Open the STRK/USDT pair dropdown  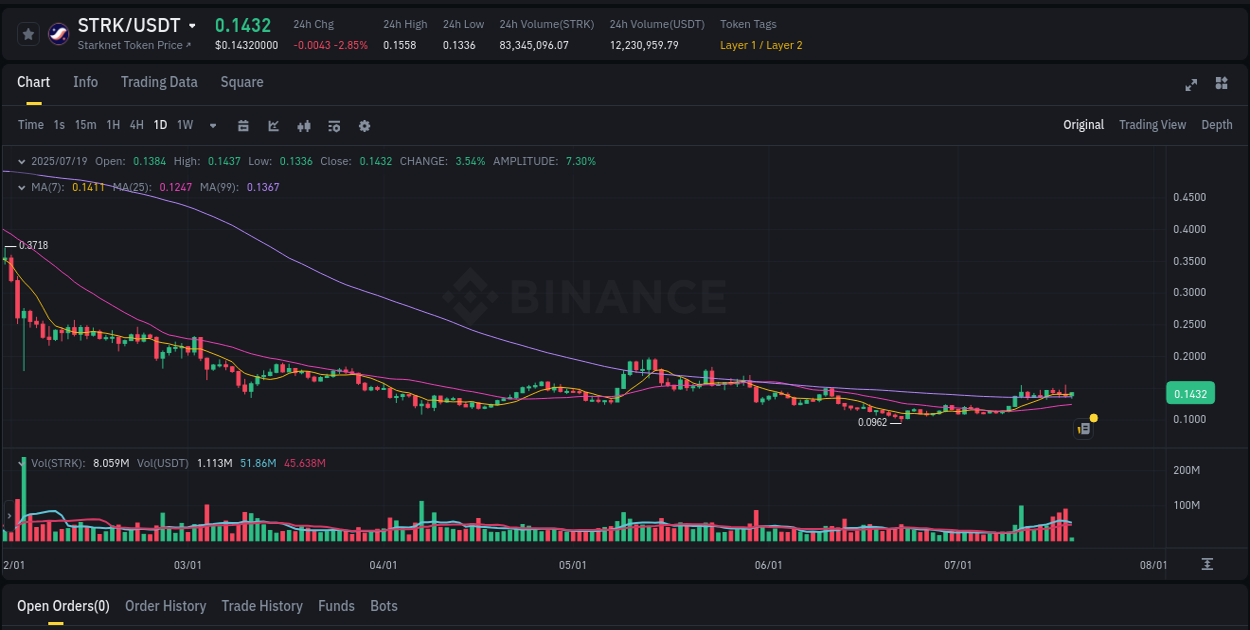tap(195, 25)
